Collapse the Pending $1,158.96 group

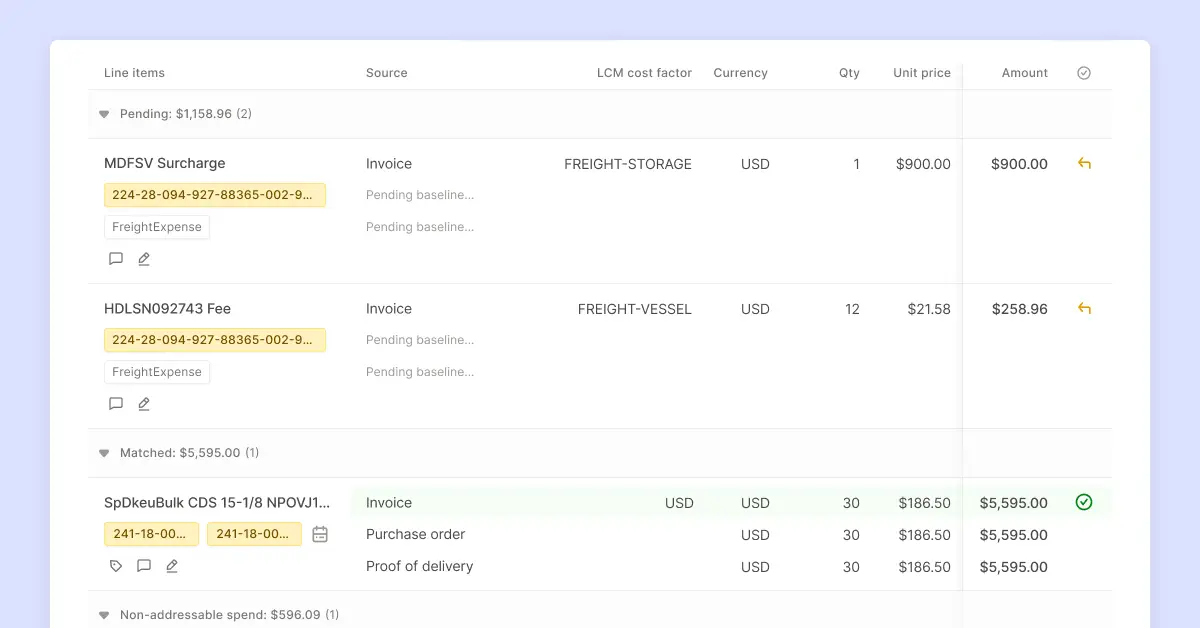(x=104, y=114)
